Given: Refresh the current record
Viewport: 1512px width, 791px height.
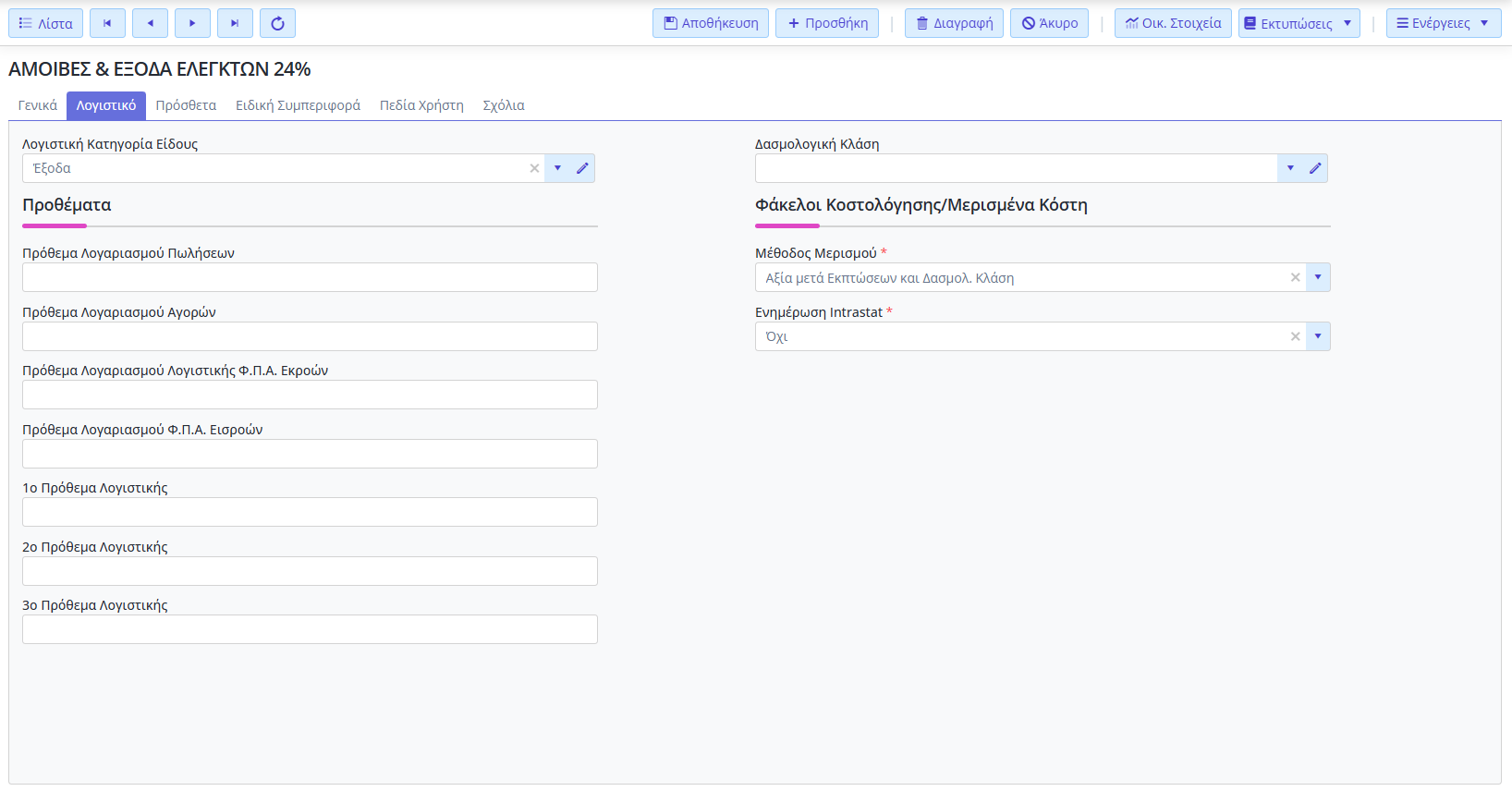Looking at the screenshot, I should [277, 23].
